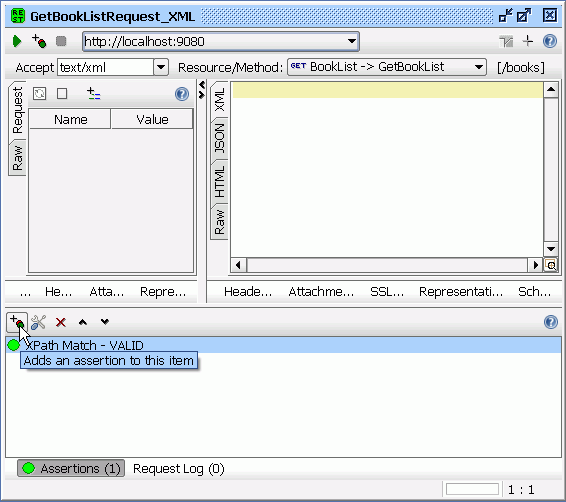Image resolution: width=566 pixels, height=502 pixels.
Task: Switch to the Raw request tab
Action: pyautogui.click(x=17, y=158)
